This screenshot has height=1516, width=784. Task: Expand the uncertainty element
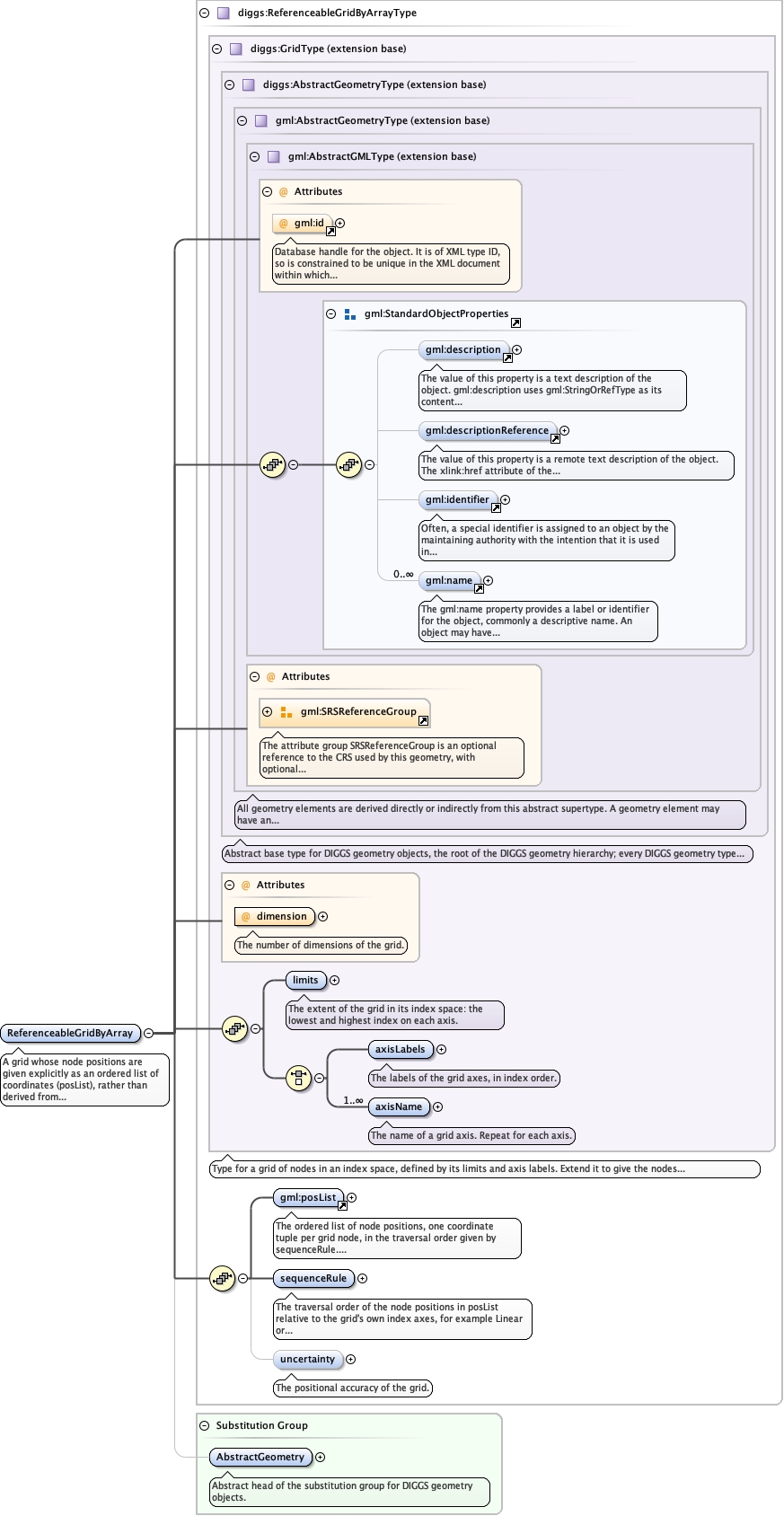351,1360
